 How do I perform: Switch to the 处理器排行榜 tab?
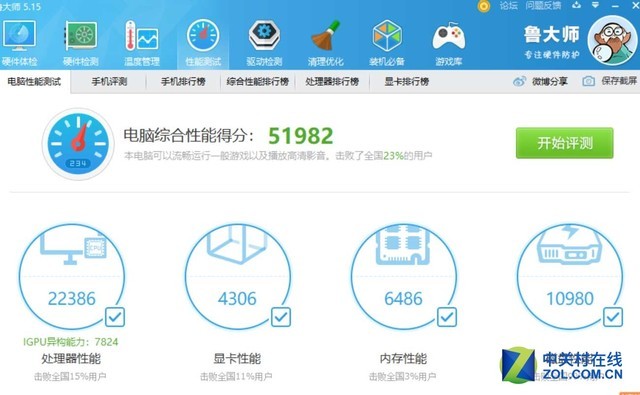pyautogui.click(x=332, y=82)
